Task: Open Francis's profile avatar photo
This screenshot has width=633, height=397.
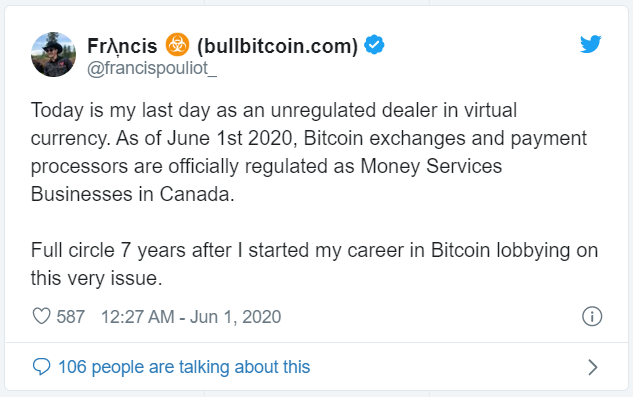Action: [x=53, y=55]
